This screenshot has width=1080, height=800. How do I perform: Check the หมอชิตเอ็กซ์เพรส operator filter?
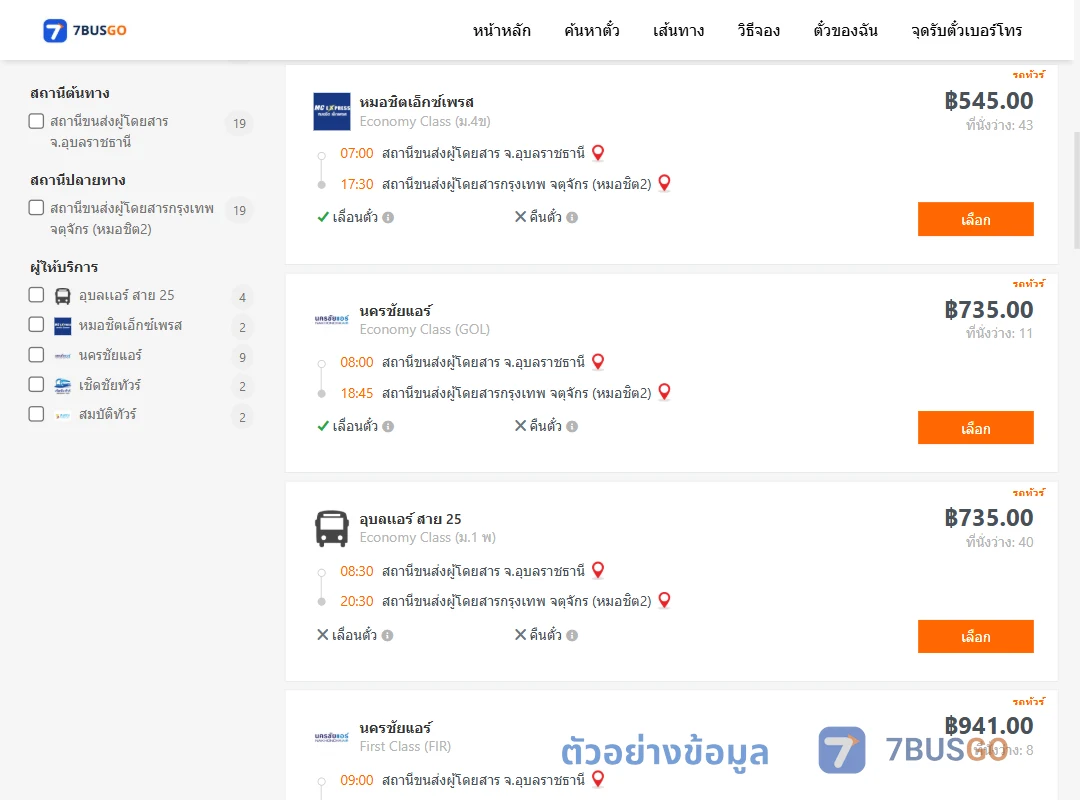coord(37,325)
